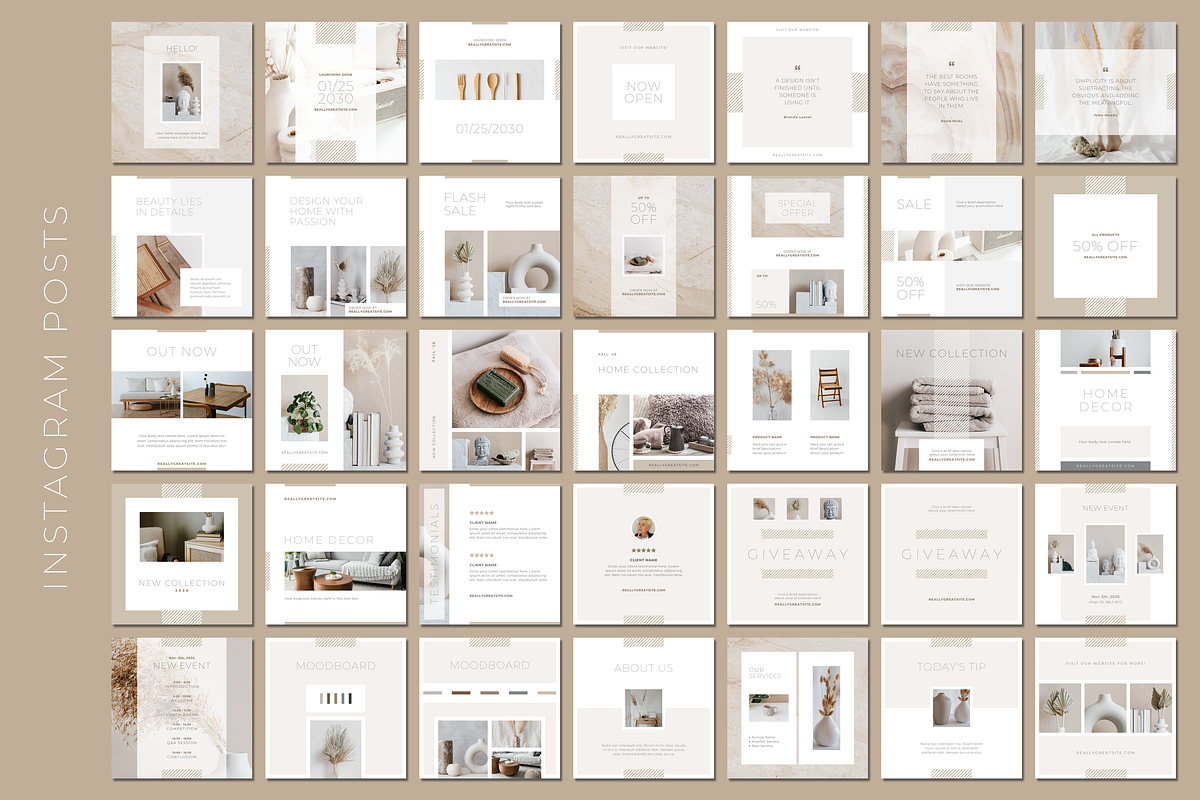Image resolution: width=1200 pixels, height=800 pixels.
Task: Open the "SPECIAL OFFER" post template
Action: point(798,246)
